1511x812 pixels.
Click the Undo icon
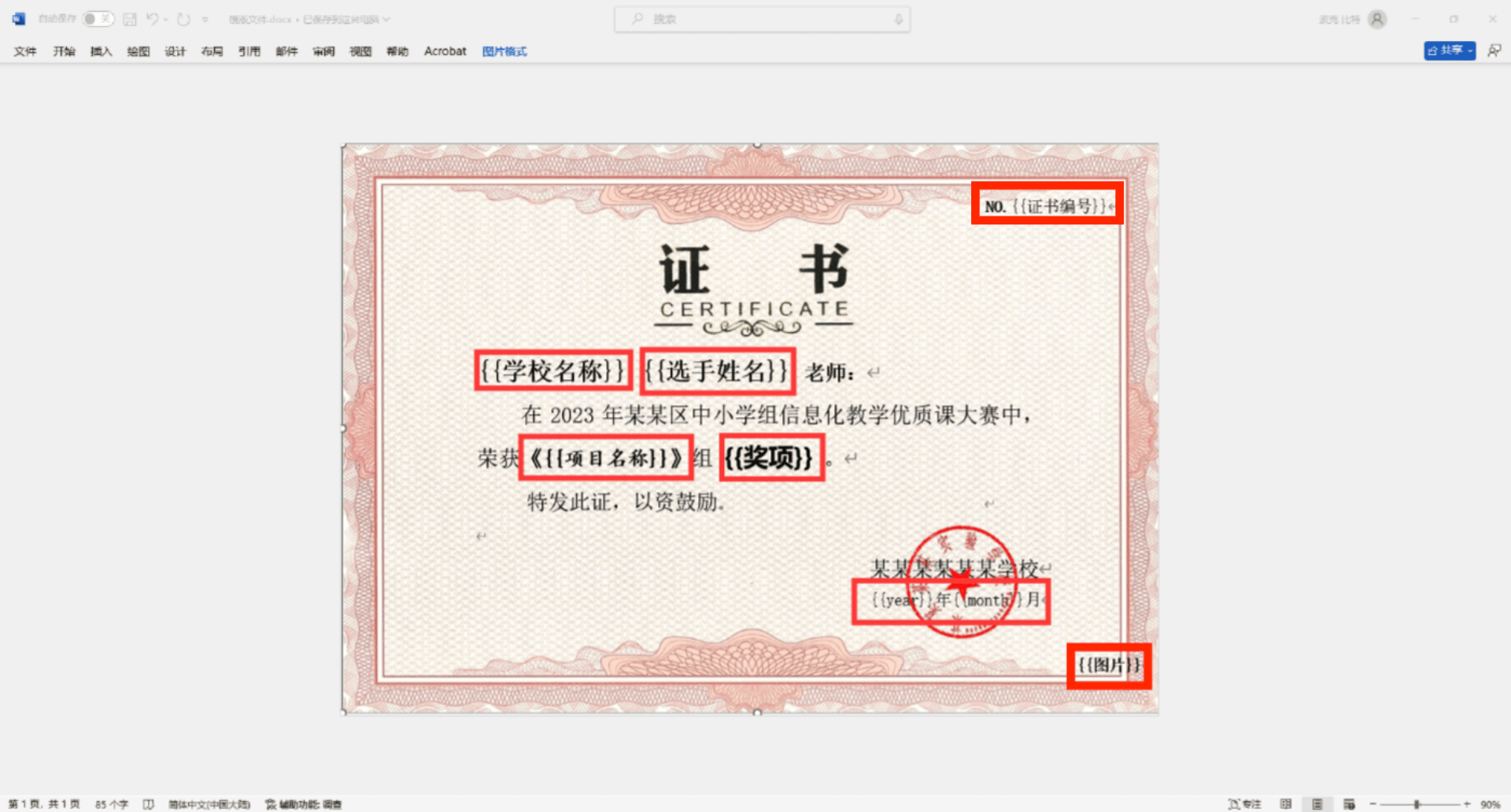151,18
